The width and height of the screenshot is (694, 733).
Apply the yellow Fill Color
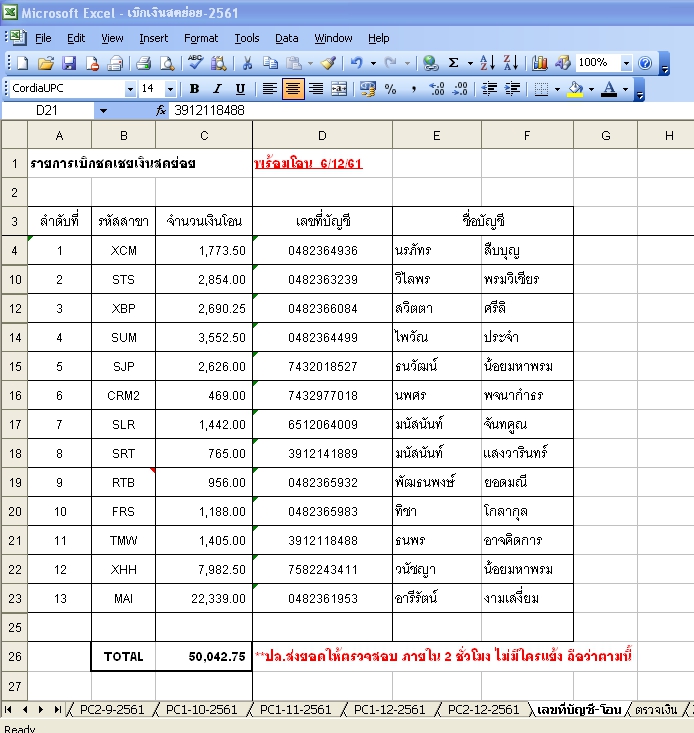click(x=575, y=89)
